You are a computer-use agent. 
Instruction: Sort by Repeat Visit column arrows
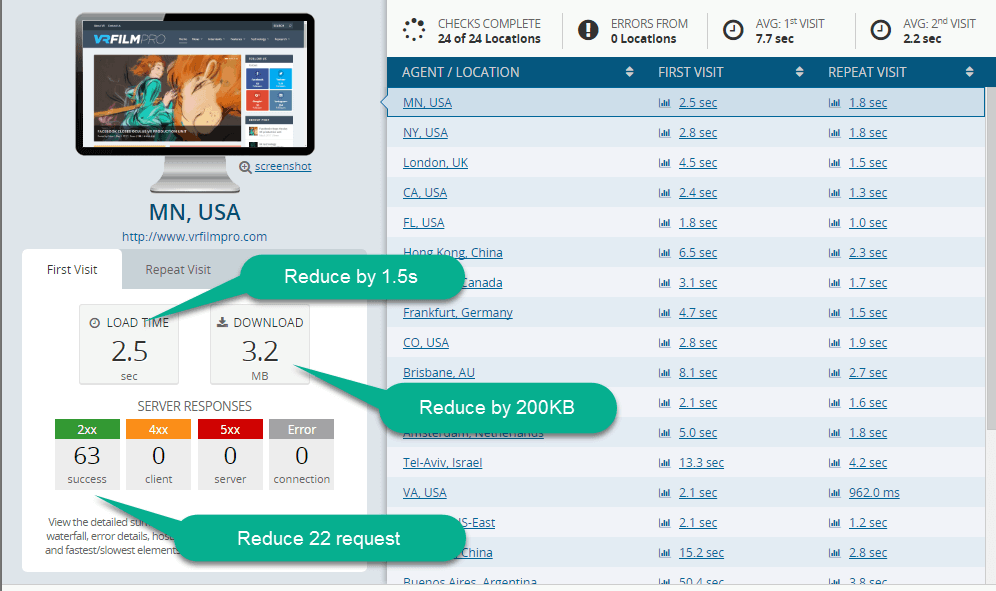[969, 72]
